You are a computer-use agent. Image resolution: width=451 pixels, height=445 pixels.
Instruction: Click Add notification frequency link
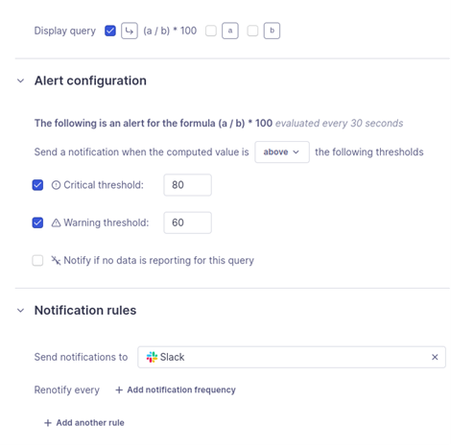pyautogui.click(x=176, y=390)
